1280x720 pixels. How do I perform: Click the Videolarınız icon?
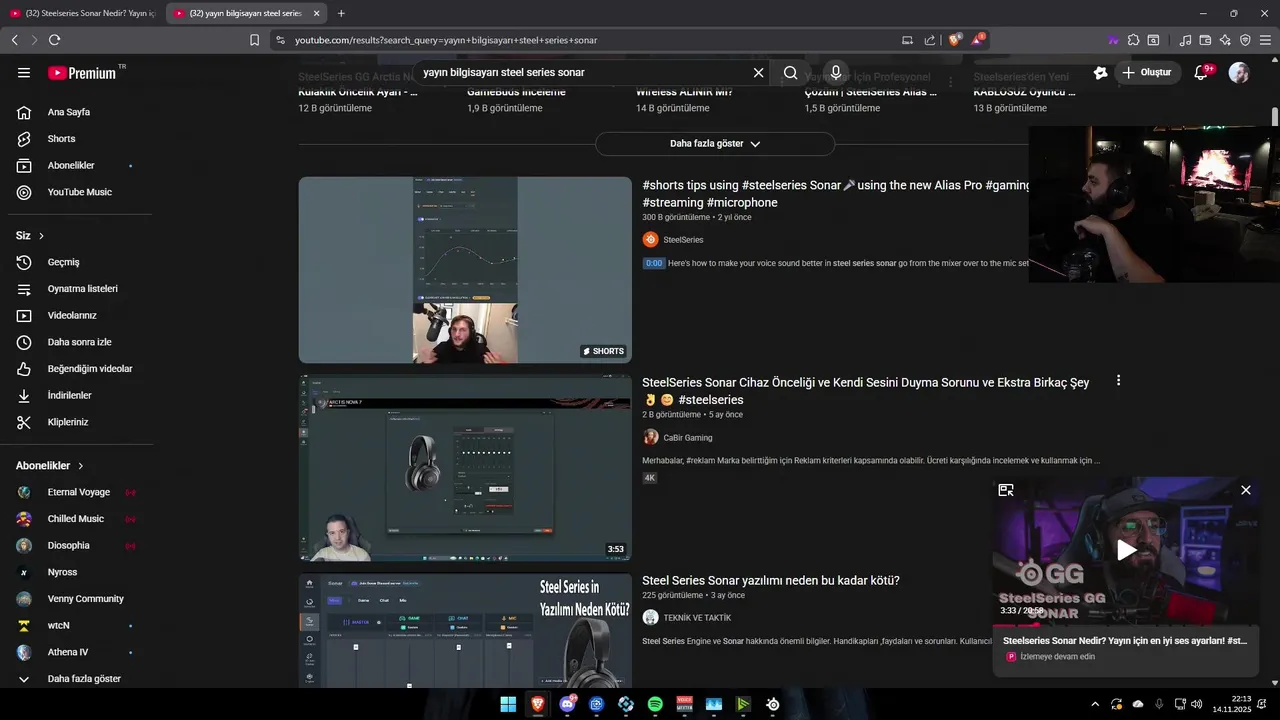click(x=24, y=315)
